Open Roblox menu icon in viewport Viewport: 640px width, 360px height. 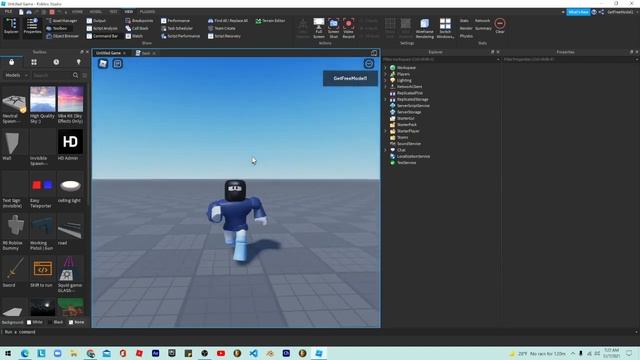[103, 63]
